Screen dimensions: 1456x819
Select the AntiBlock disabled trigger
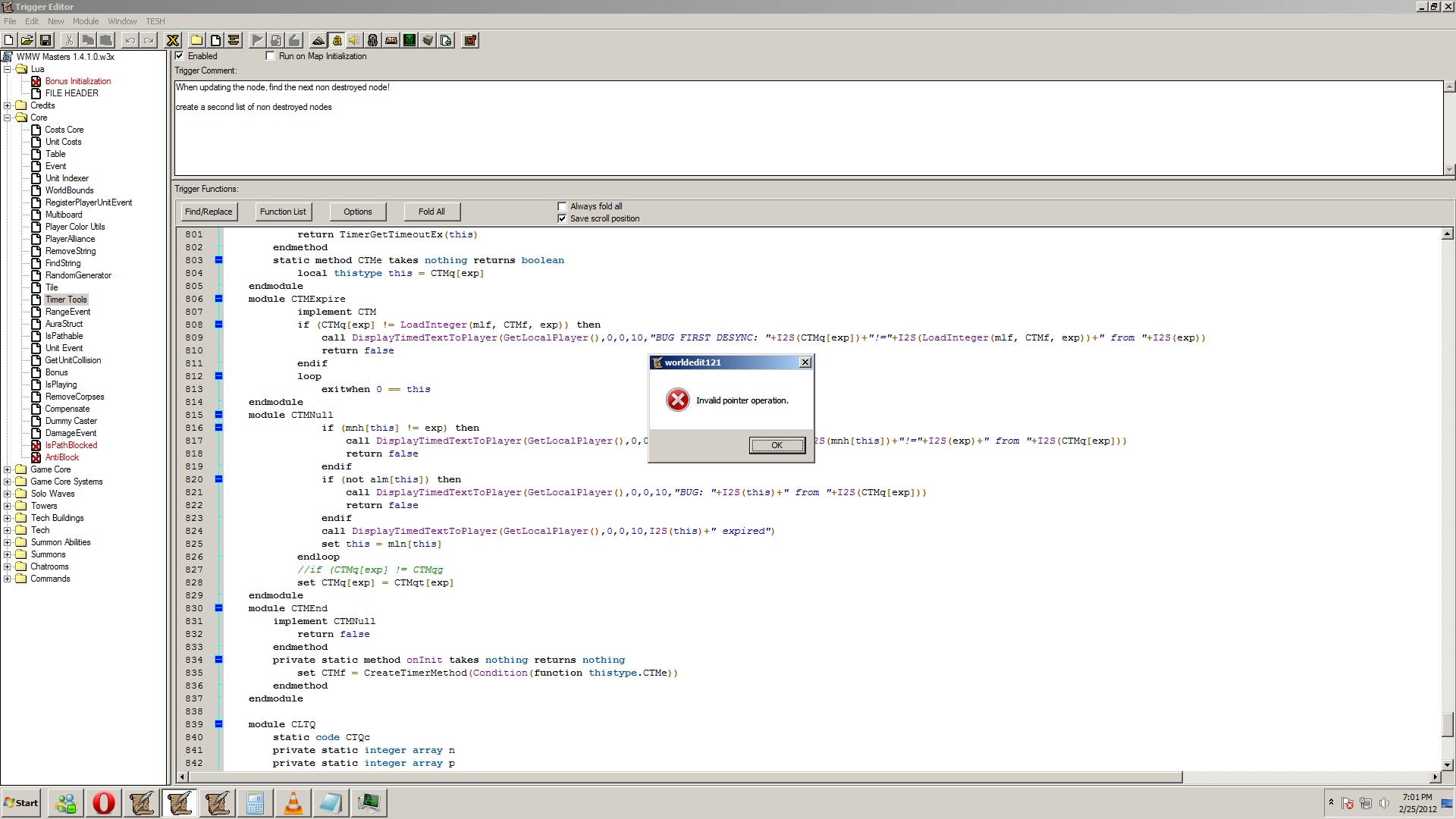61,457
